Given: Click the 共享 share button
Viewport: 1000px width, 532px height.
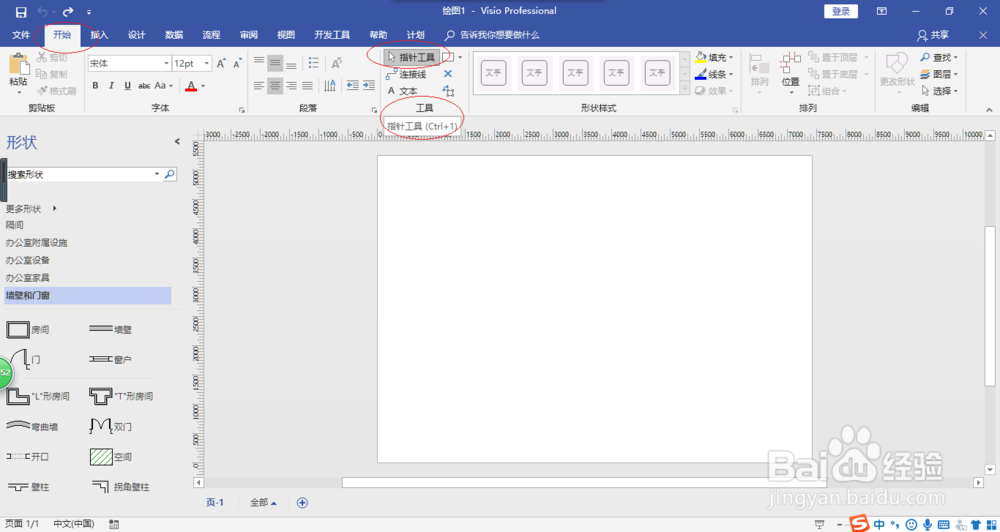Looking at the screenshot, I should (933, 35).
